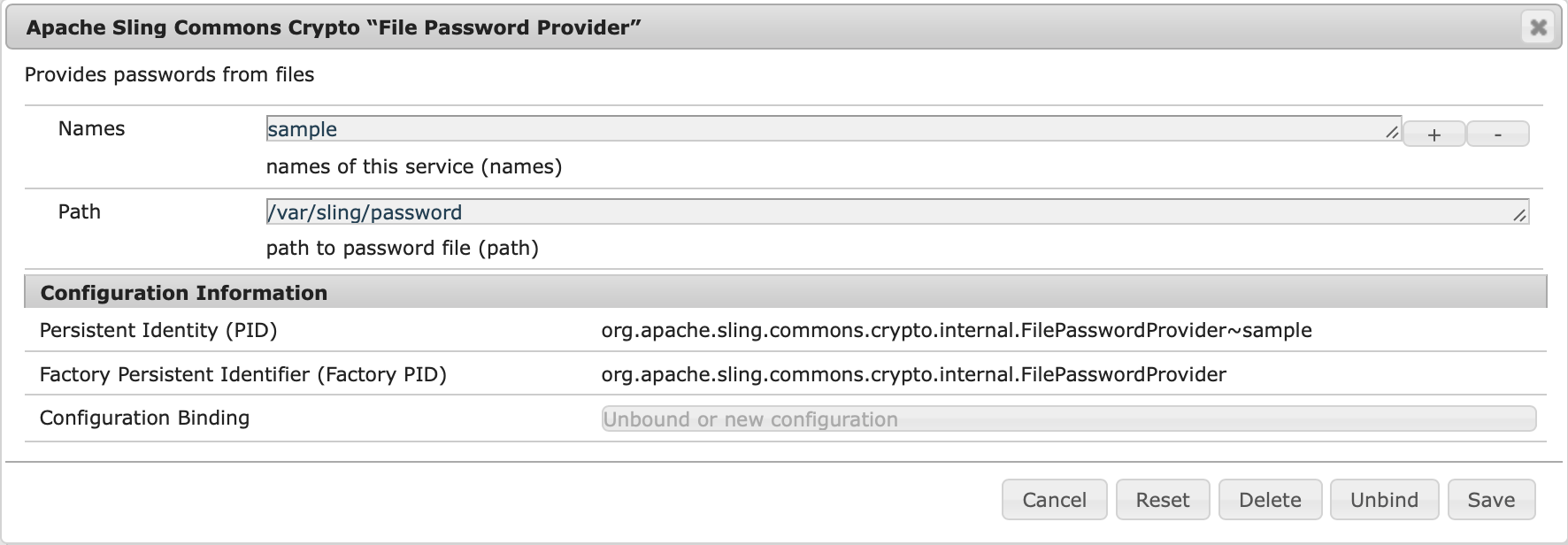Click the Configuration Binding field

(x=1068, y=419)
